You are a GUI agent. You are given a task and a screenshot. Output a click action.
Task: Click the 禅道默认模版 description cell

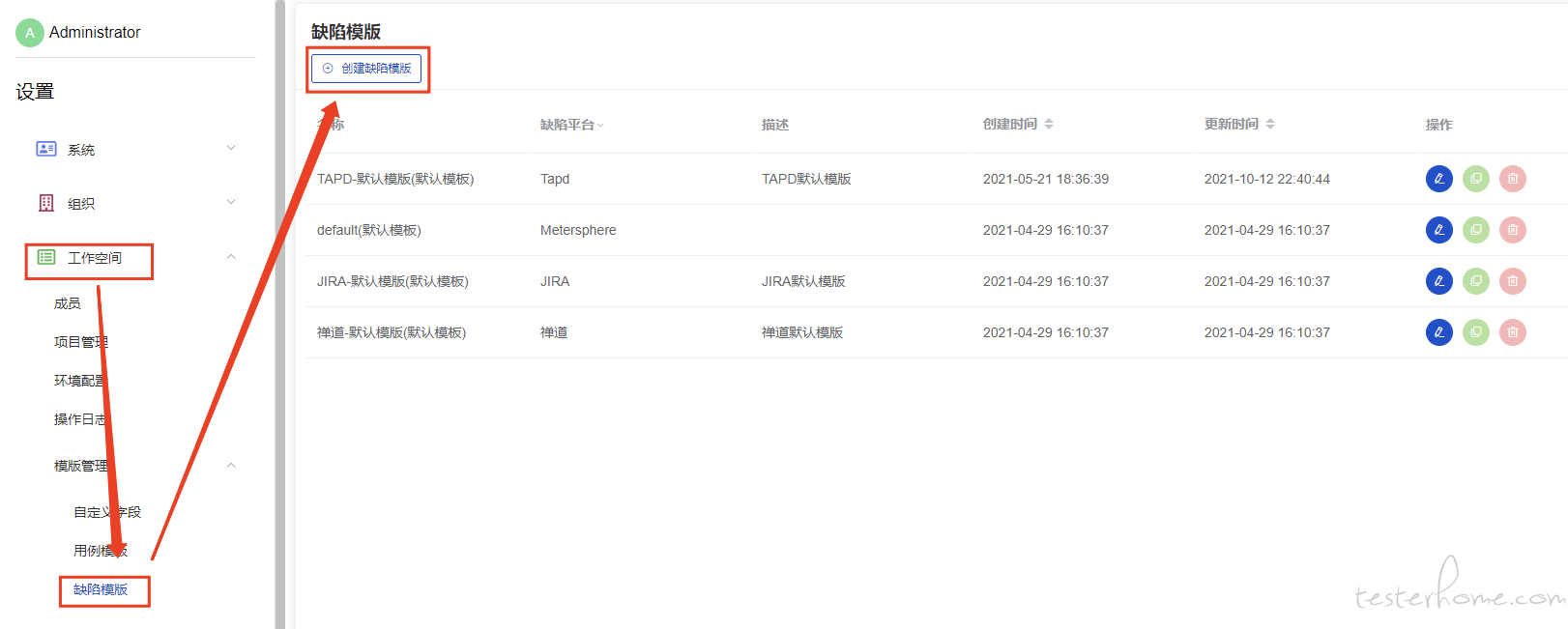click(802, 332)
